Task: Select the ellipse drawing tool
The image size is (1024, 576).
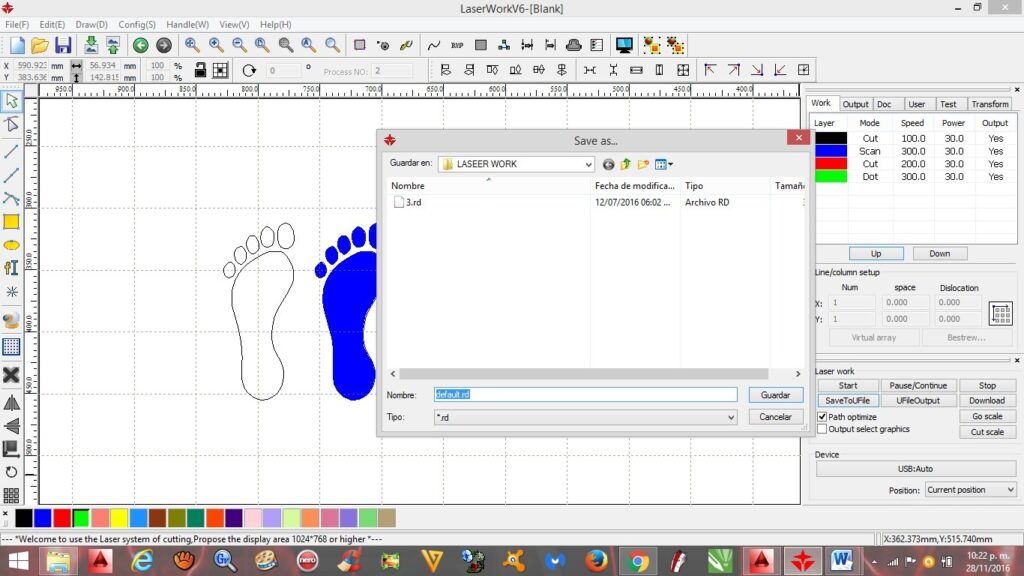Action: coord(11,245)
